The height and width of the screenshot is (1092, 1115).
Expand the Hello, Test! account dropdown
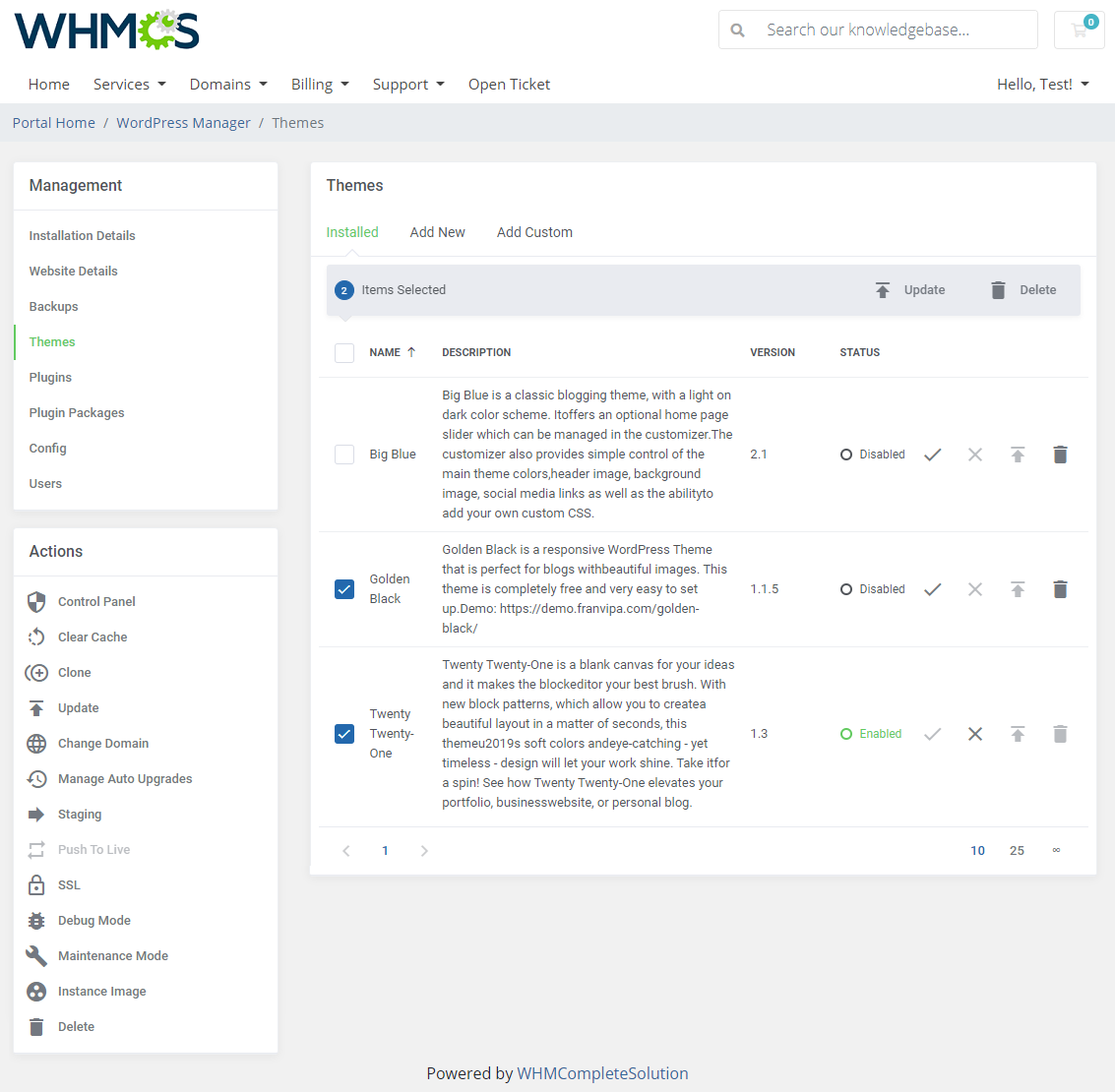tap(1042, 85)
